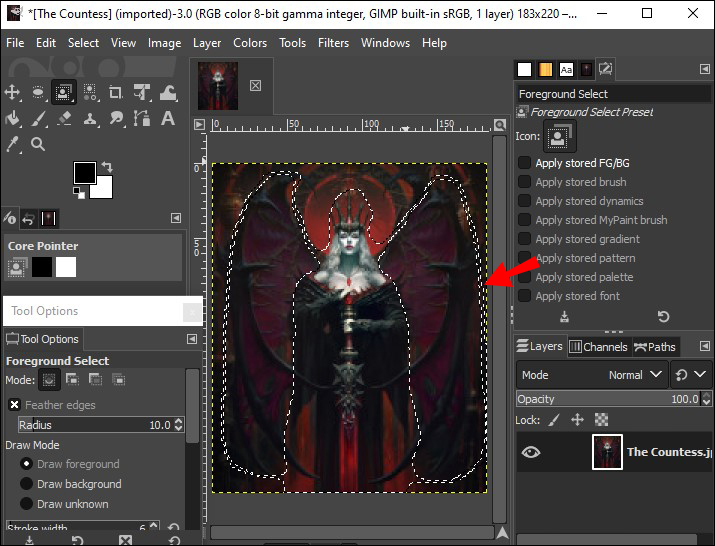Viewport: 715px width, 546px height.
Task: Select Draw background radio option
Action: pos(26,484)
